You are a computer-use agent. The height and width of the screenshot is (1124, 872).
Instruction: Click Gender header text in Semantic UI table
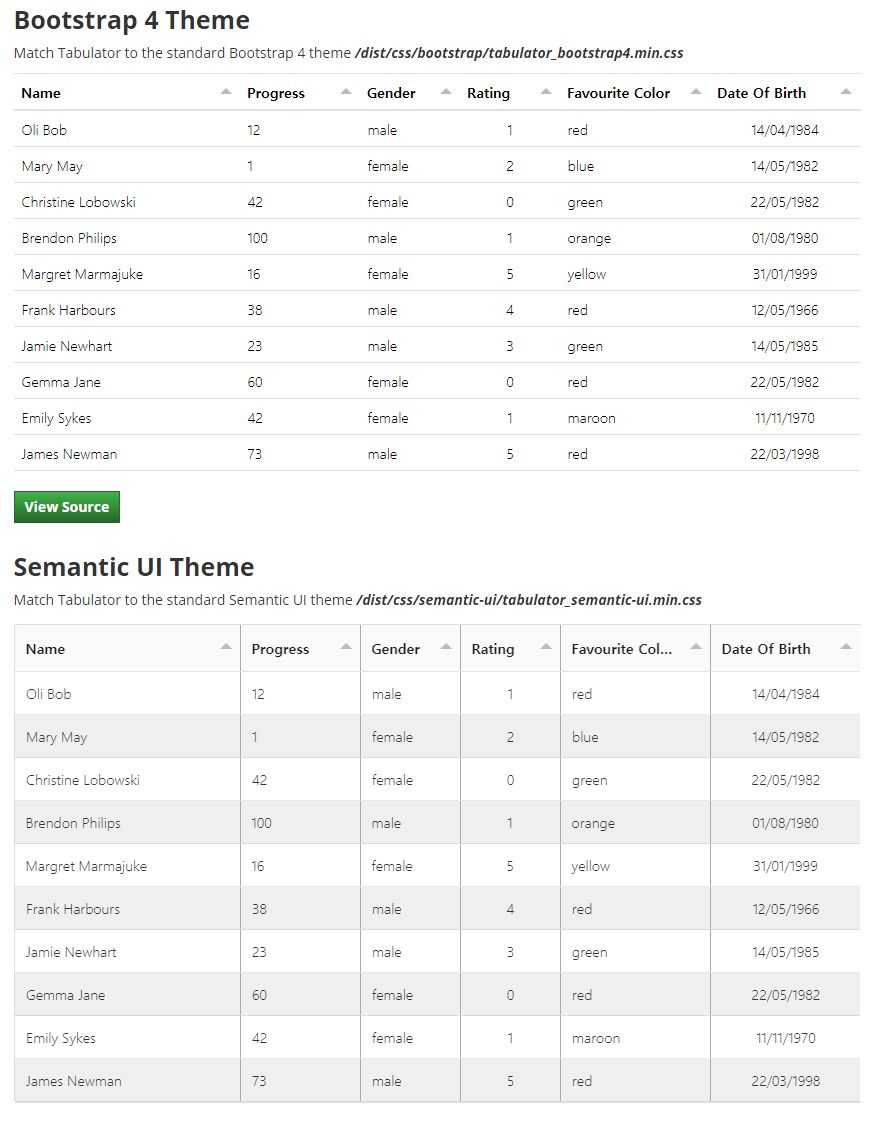[x=395, y=649]
